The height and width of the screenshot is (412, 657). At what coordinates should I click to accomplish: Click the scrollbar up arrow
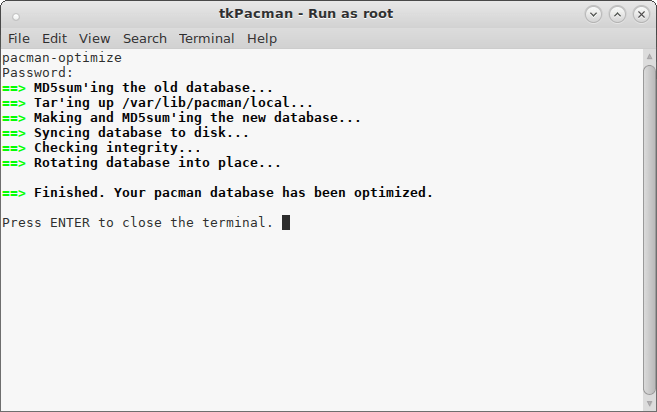point(649,56)
